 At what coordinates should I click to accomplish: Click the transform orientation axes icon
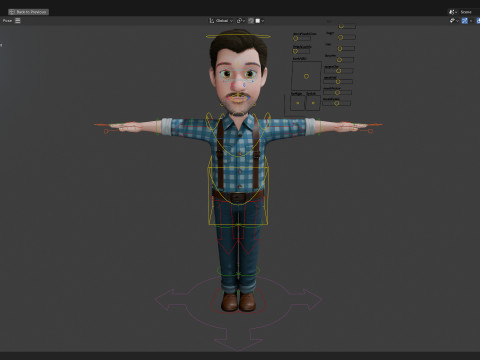tap(211, 21)
